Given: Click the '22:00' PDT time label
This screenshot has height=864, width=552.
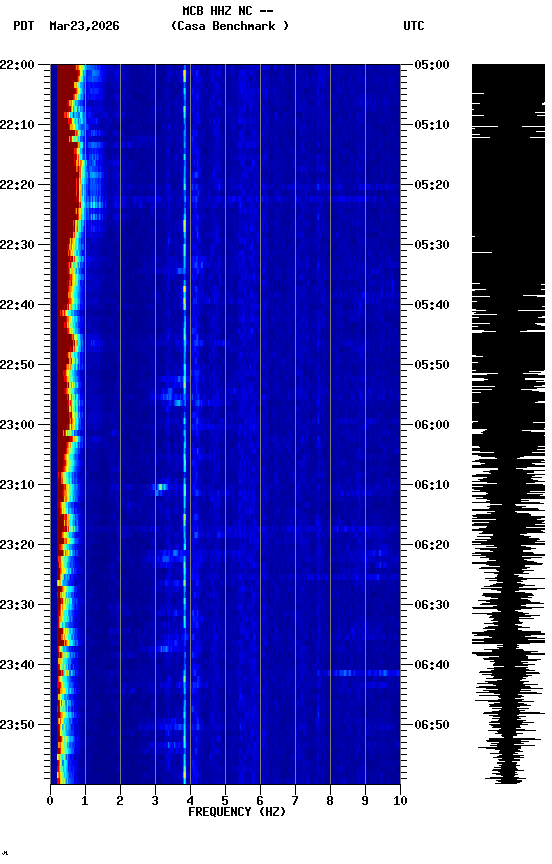Looking at the screenshot, I should point(17,65).
